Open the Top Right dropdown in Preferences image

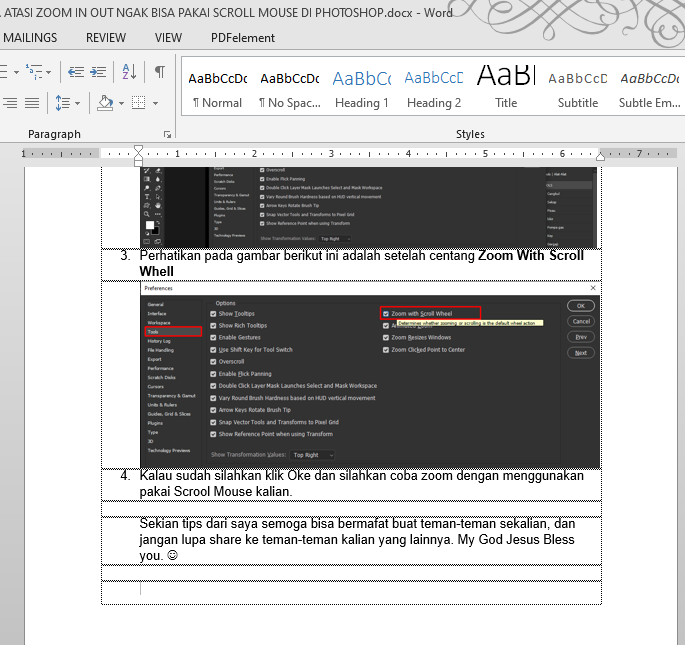[x=313, y=455]
